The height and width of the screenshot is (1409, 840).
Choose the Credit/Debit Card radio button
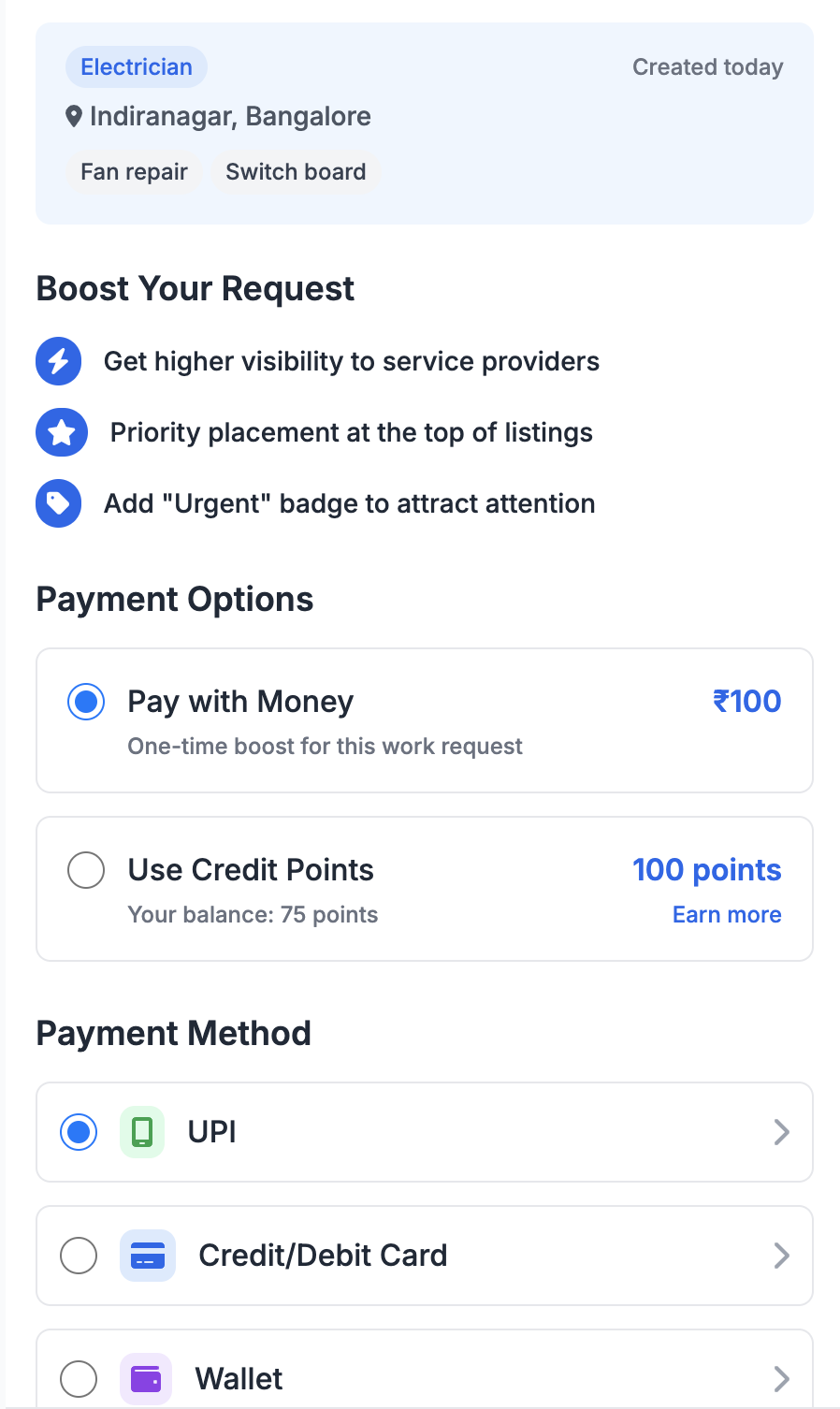(79, 1256)
